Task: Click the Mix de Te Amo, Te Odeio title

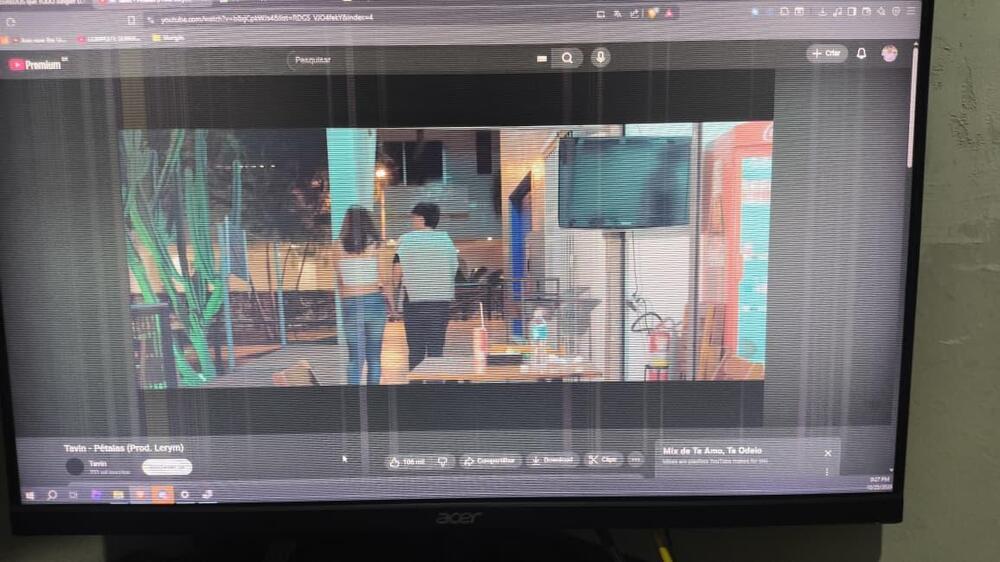Action: (x=712, y=450)
